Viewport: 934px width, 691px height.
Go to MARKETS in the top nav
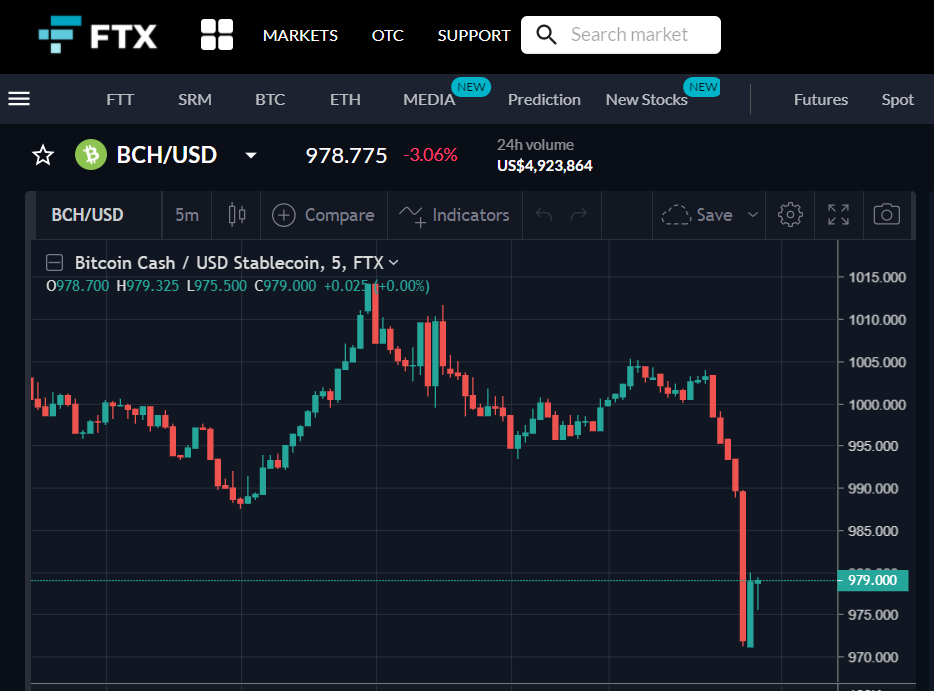coord(300,36)
